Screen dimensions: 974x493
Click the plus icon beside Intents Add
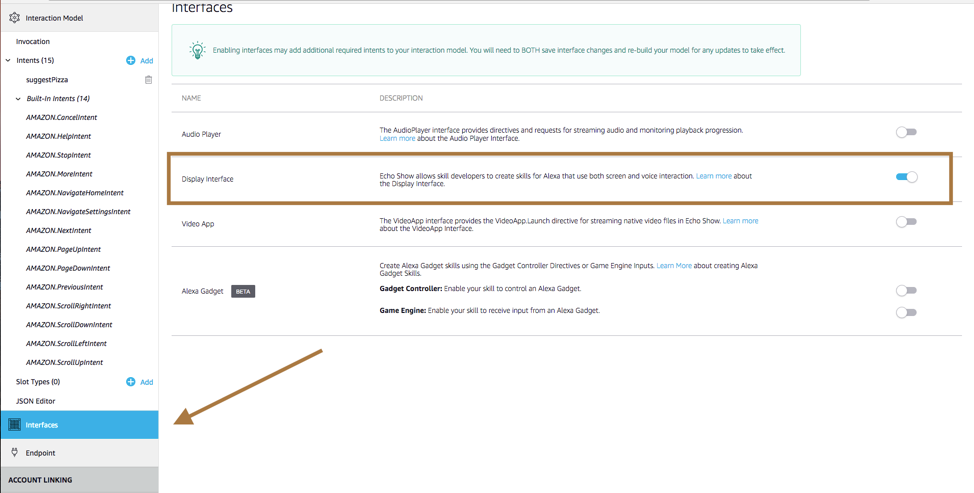130,60
